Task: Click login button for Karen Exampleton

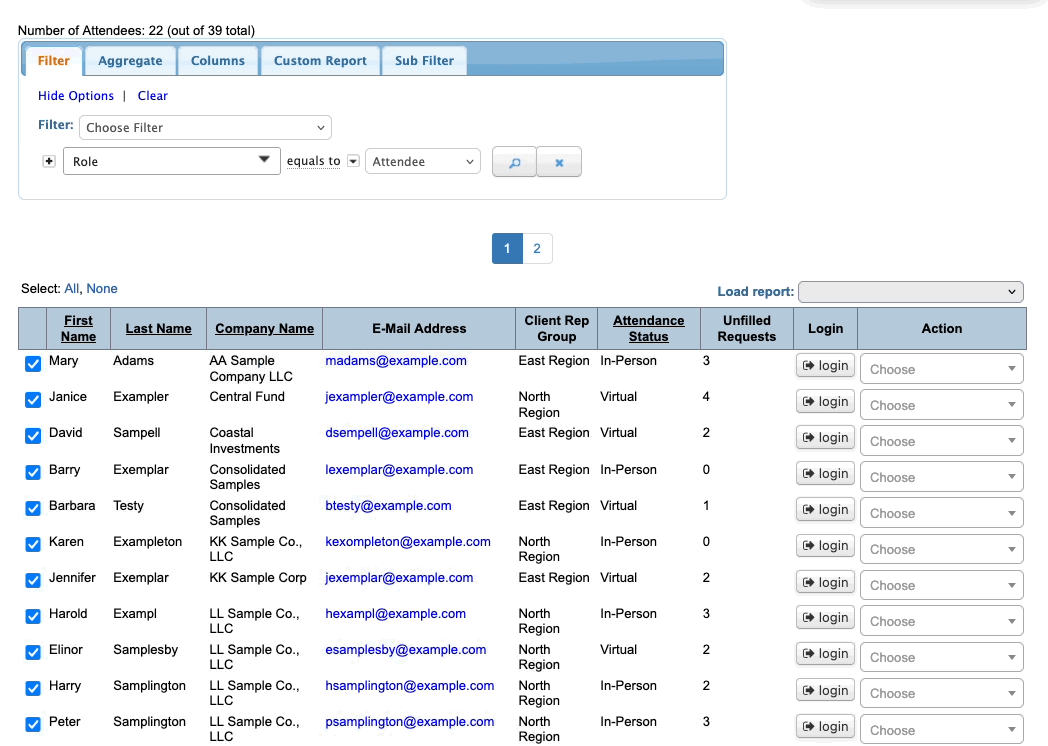Action: click(x=825, y=546)
